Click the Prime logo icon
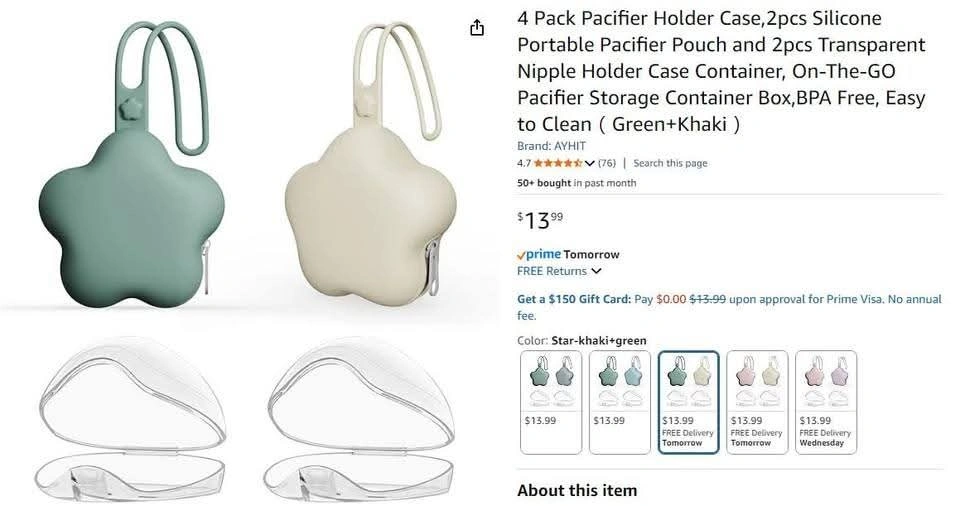Viewport: 960px width, 506px height. pyautogui.click(x=539, y=254)
